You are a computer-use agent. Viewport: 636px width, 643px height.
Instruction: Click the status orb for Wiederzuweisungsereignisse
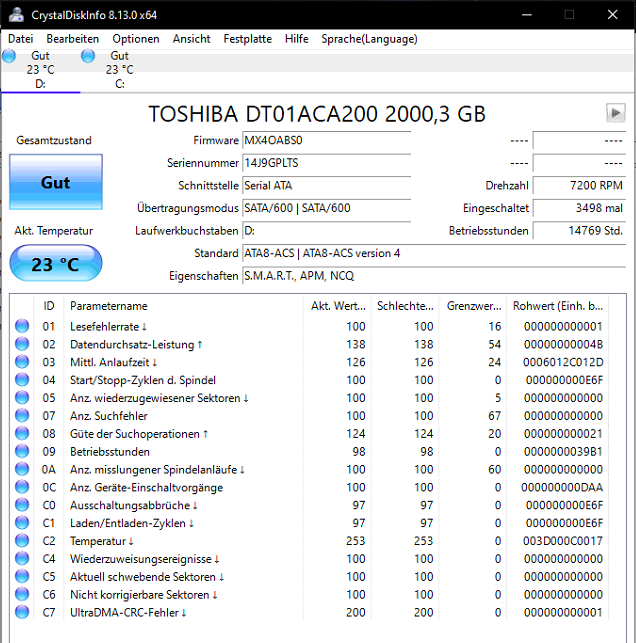tap(22, 559)
